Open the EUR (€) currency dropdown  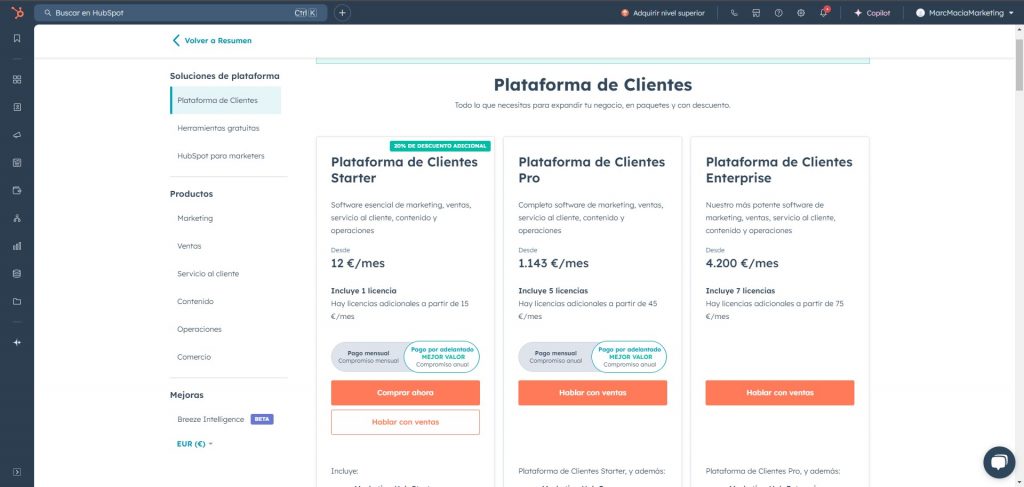[195, 443]
